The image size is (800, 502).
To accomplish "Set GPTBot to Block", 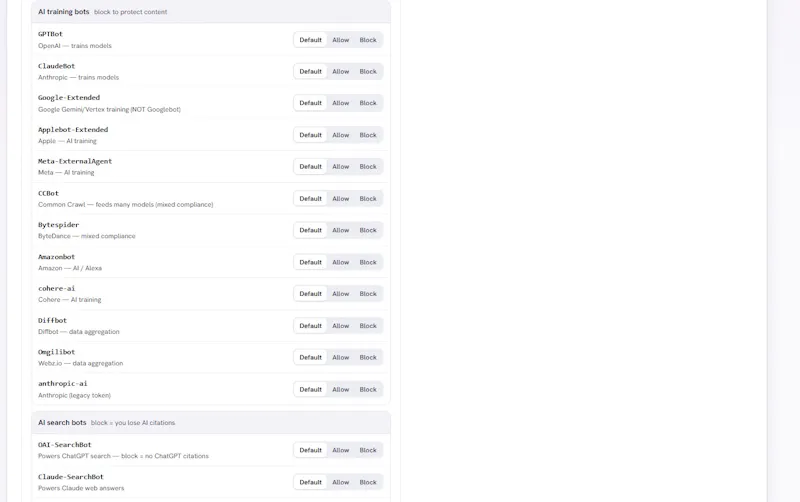I will (368, 40).
